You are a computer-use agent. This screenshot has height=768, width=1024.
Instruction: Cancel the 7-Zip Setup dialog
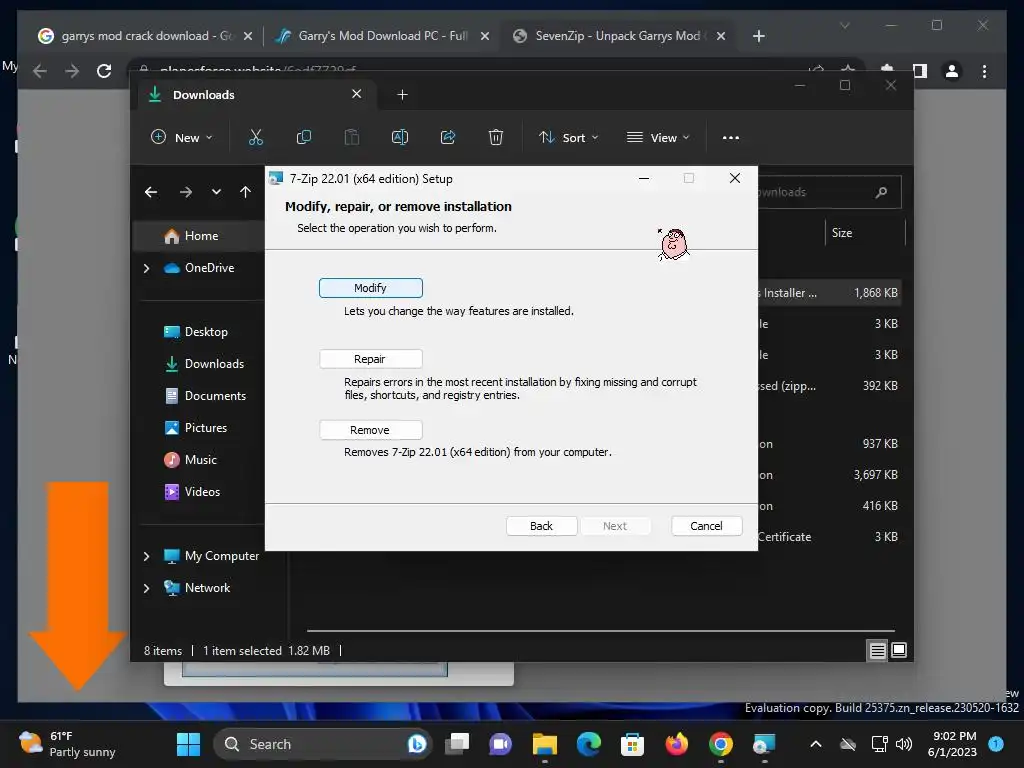[x=707, y=526]
